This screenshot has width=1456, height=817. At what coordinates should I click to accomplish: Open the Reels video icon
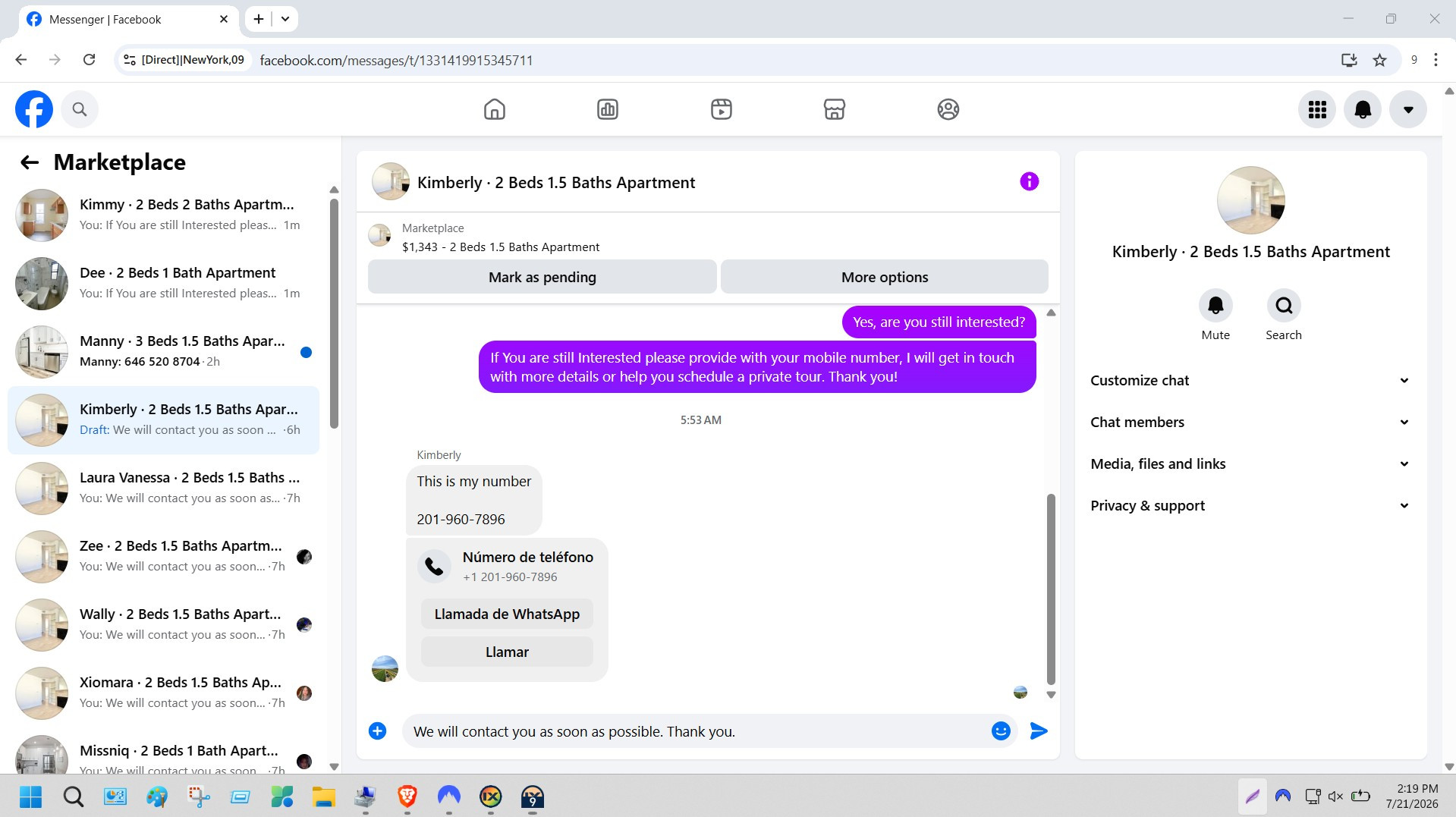coord(721,109)
